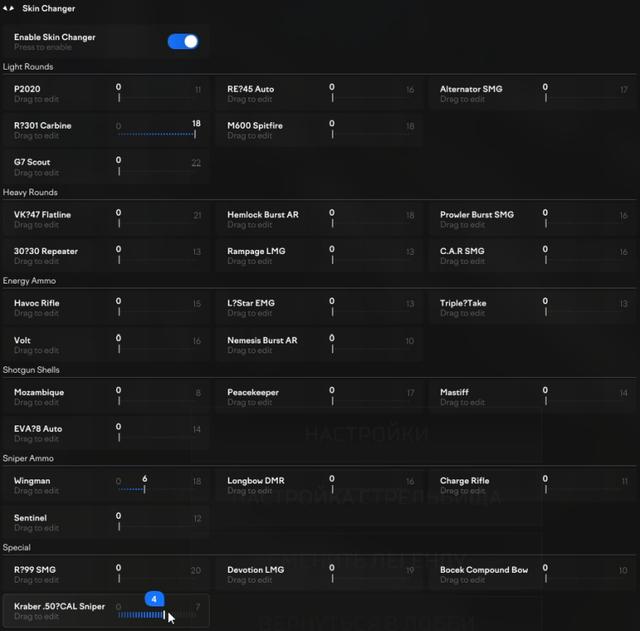Click the Bocek Compound Bow name
Viewport: 640px width, 631px height.
click(x=484, y=570)
